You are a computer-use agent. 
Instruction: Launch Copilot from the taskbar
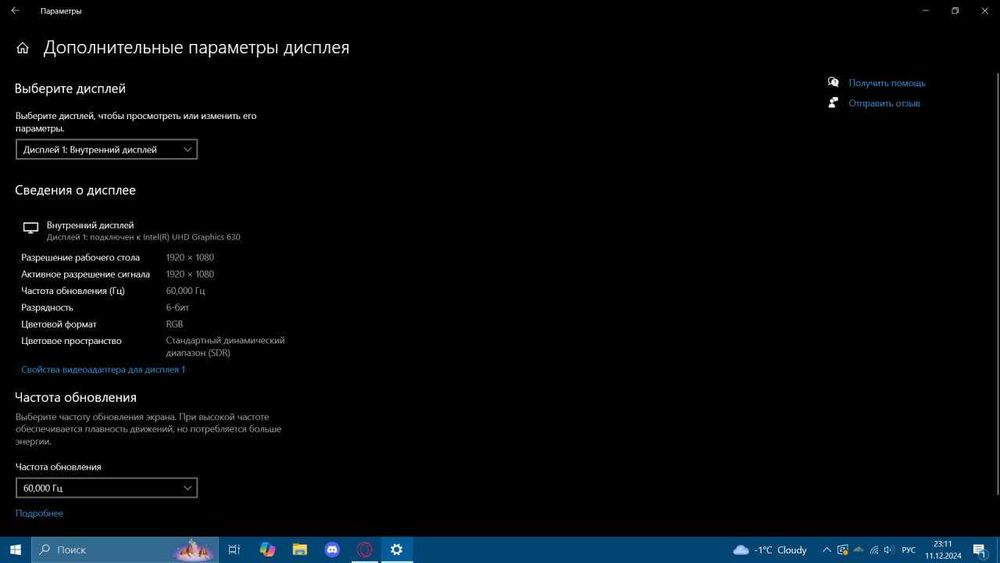267,550
